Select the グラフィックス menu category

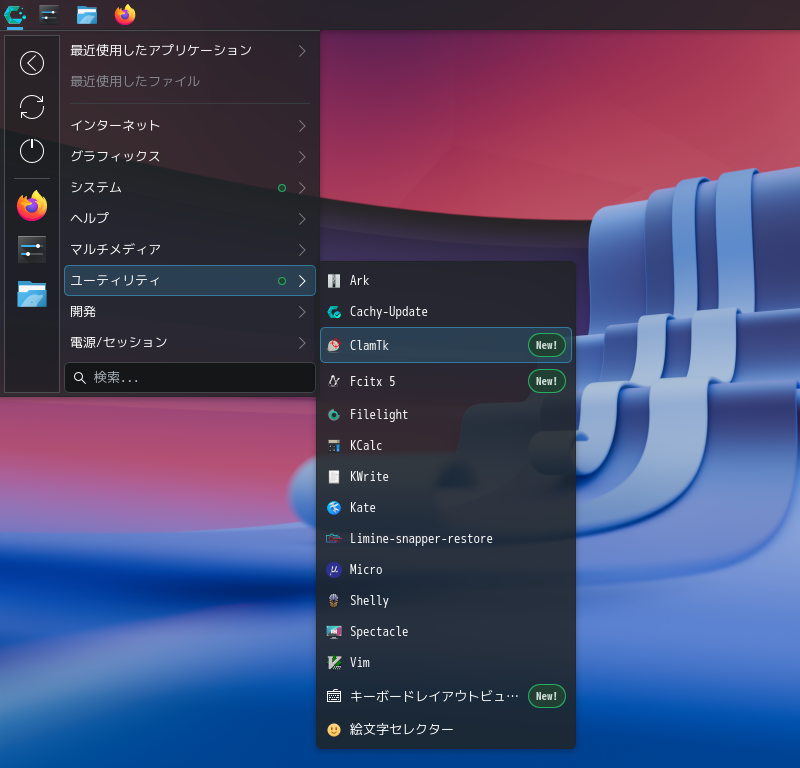(190, 157)
